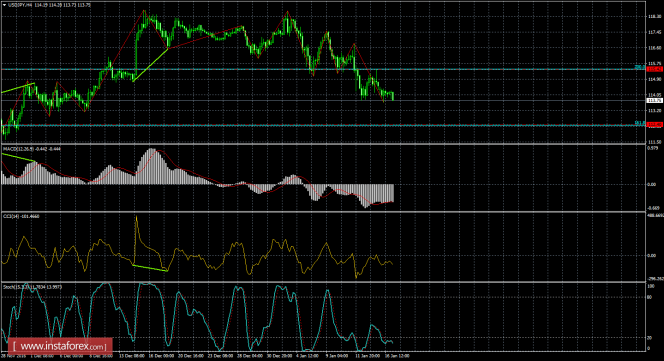Click the upper red price level tag
The width and height of the screenshot is (664, 361).
click(x=655, y=69)
